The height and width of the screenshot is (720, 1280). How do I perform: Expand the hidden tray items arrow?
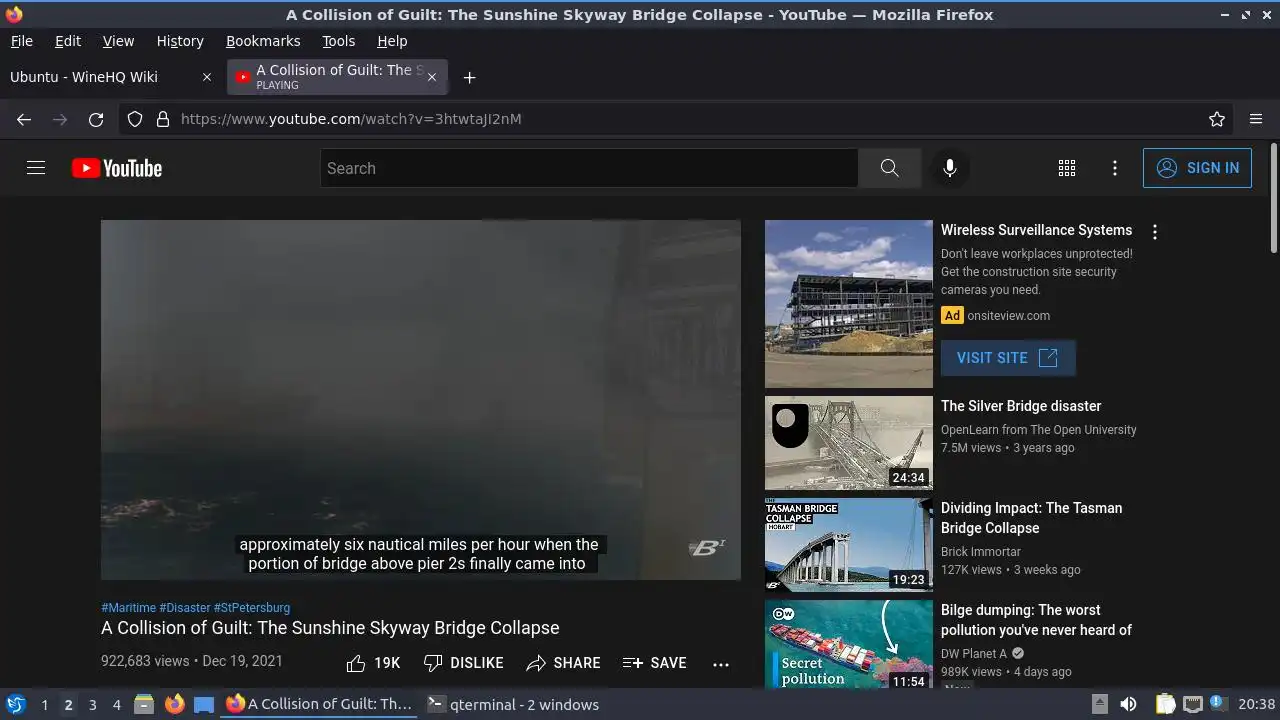(x=1099, y=704)
